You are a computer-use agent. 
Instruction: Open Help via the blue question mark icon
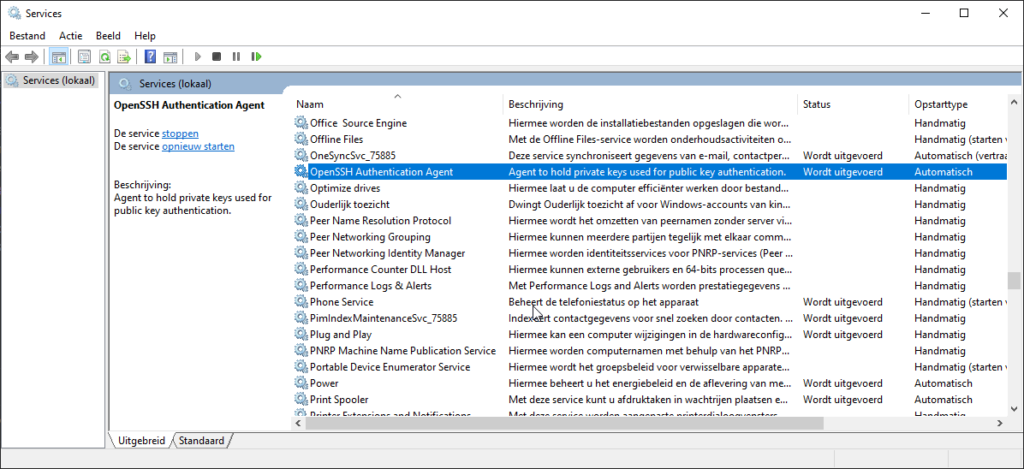point(150,57)
